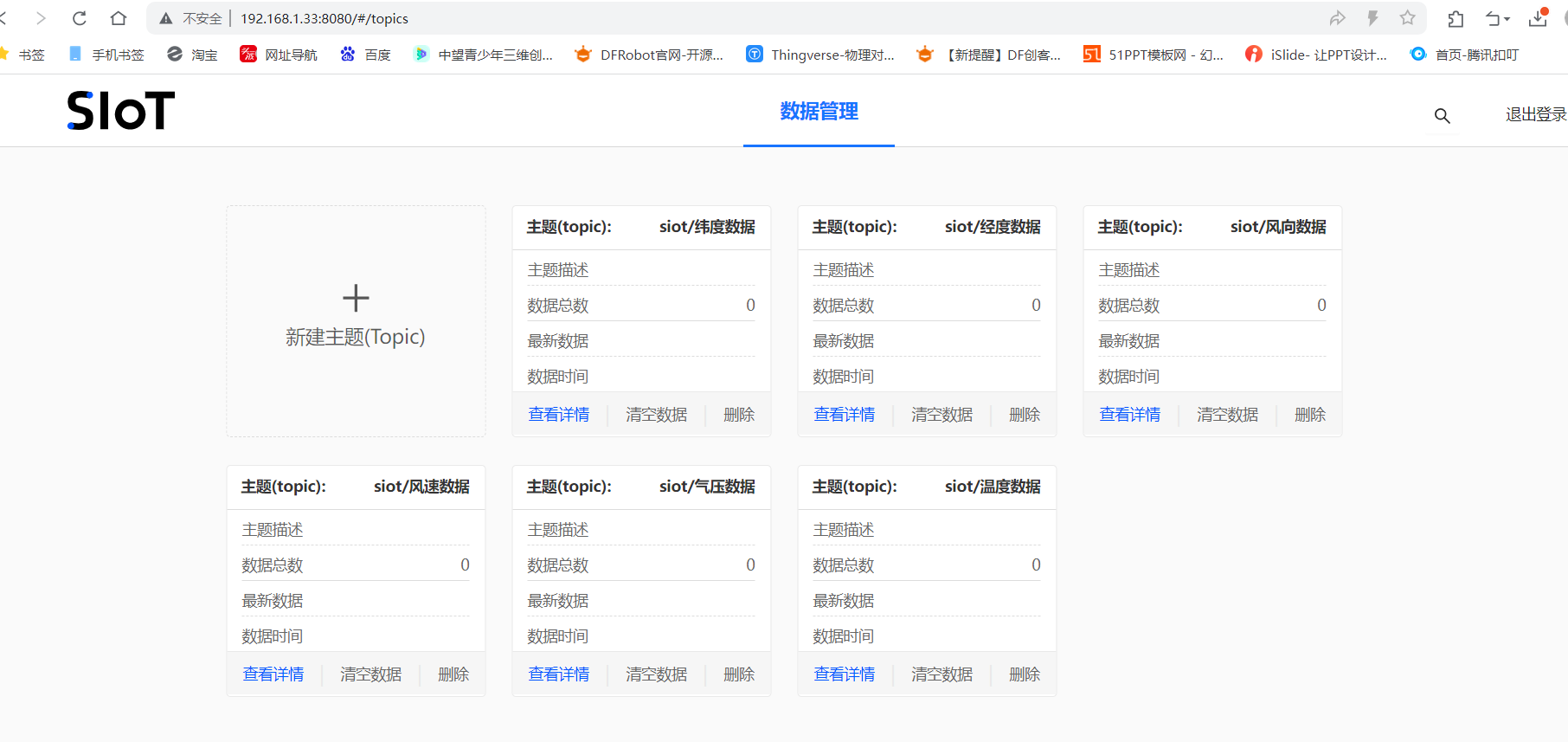
Task: Clear data for siot/经度数据 topic
Action: coord(942,415)
